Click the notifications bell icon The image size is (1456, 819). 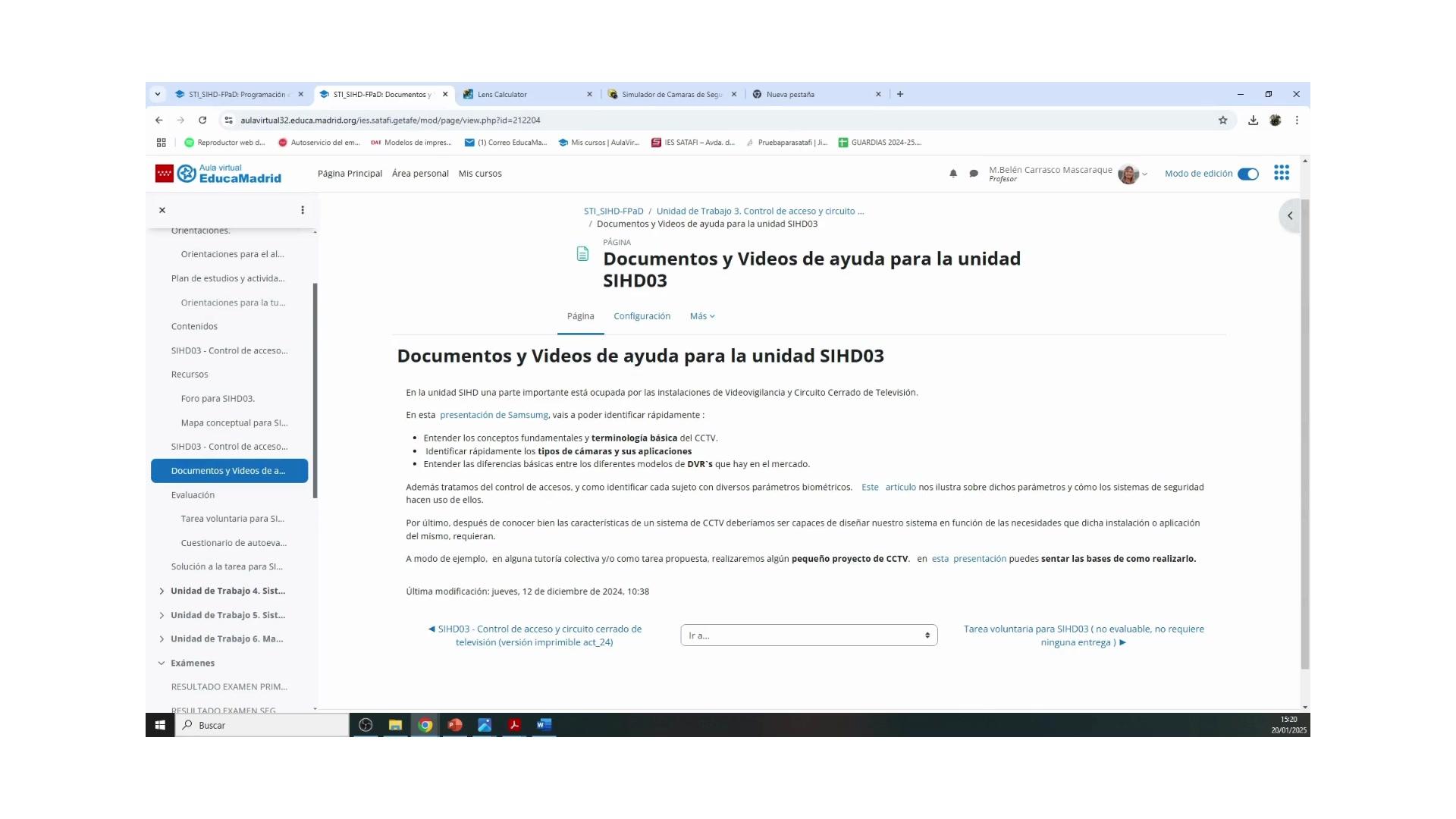point(953,174)
